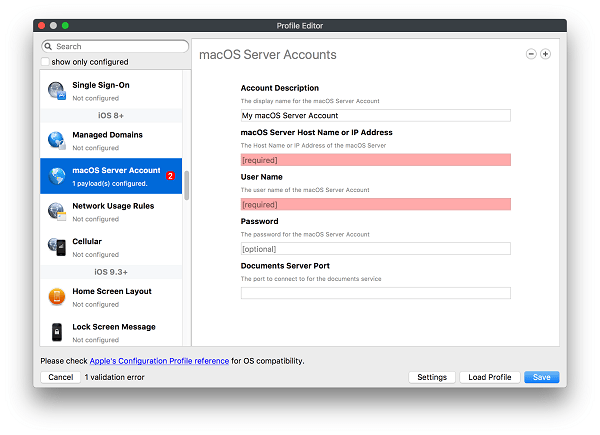
Task: Click the Managed Domains globe icon
Action: coord(57,140)
